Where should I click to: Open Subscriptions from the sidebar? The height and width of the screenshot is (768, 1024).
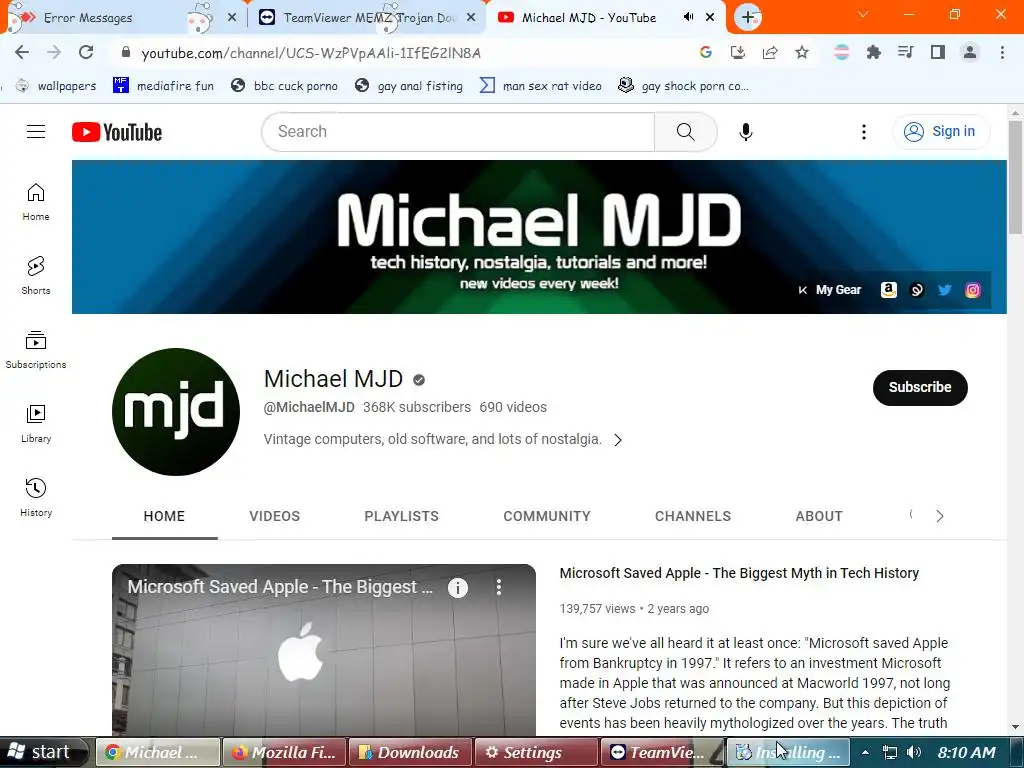click(36, 350)
